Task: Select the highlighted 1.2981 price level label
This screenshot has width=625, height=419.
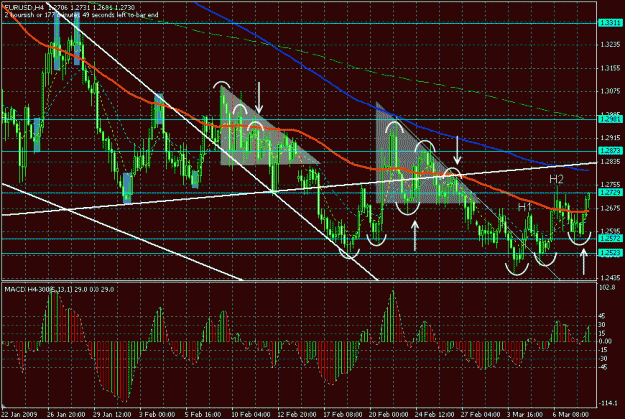Action: pos(610,119)
